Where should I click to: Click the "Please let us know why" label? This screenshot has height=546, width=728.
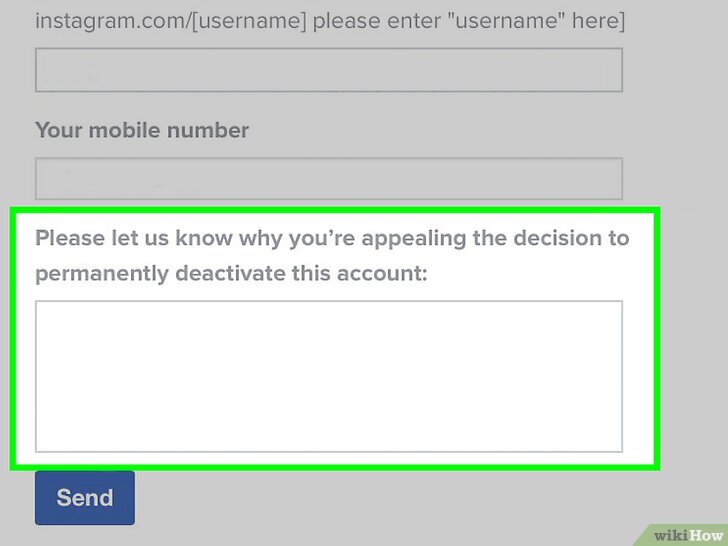tap(332, 255)
